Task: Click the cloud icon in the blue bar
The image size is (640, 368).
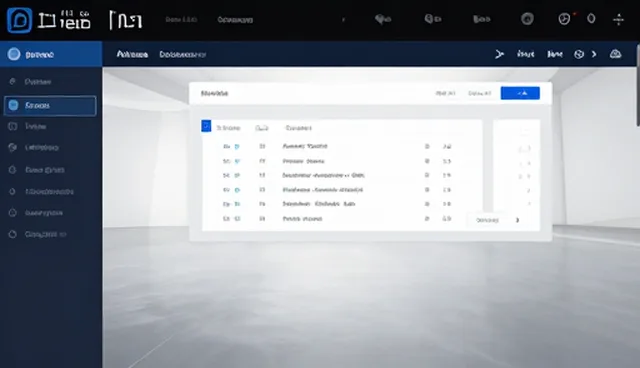Action: click(x=615, y=54)
